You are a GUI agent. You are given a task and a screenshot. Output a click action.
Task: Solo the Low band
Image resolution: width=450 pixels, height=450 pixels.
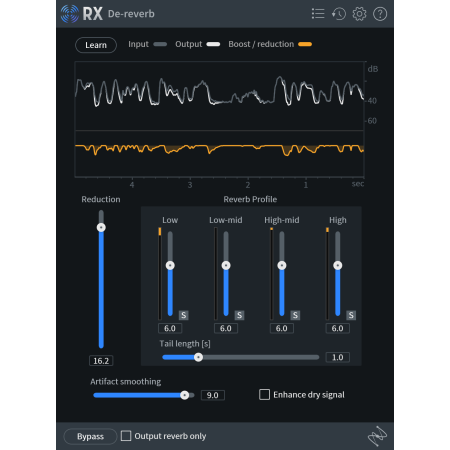pyautogui.click(x=184, y=315)
